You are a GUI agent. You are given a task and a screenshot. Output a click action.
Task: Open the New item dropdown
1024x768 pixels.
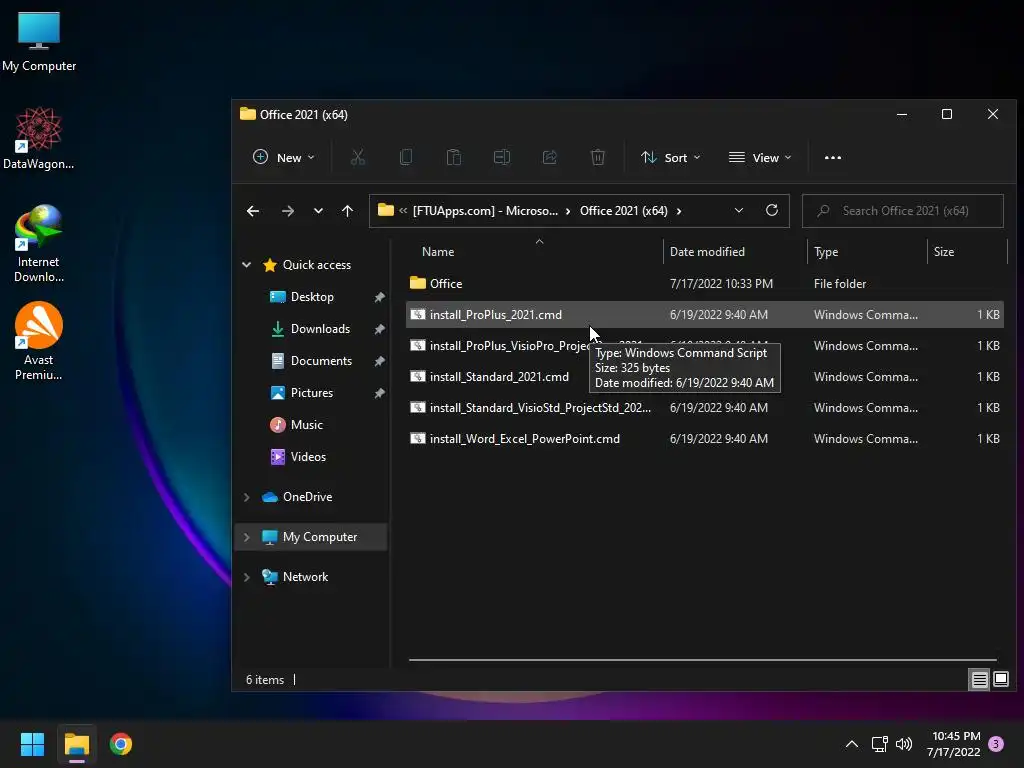(x=283, y=157)
